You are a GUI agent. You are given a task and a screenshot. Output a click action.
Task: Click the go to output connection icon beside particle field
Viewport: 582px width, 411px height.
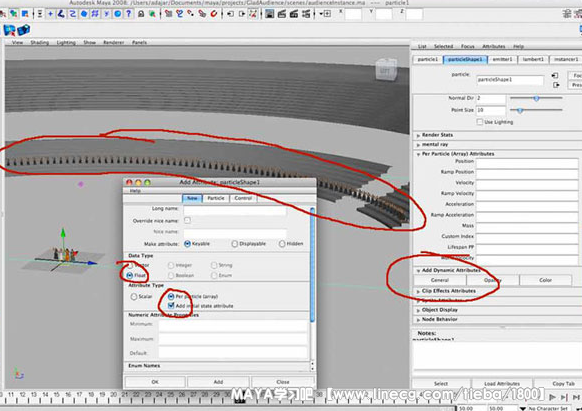pos(556,85)
